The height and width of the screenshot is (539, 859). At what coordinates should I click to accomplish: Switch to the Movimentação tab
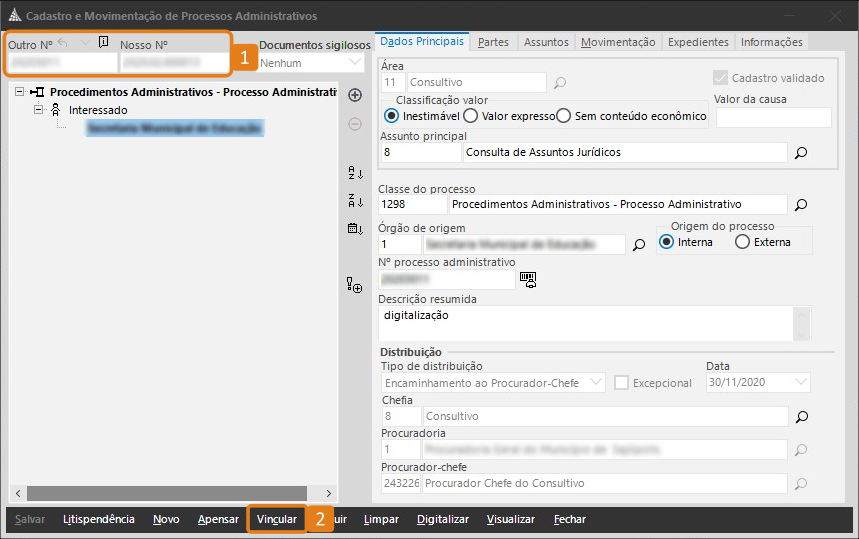(x=618, y=42)
